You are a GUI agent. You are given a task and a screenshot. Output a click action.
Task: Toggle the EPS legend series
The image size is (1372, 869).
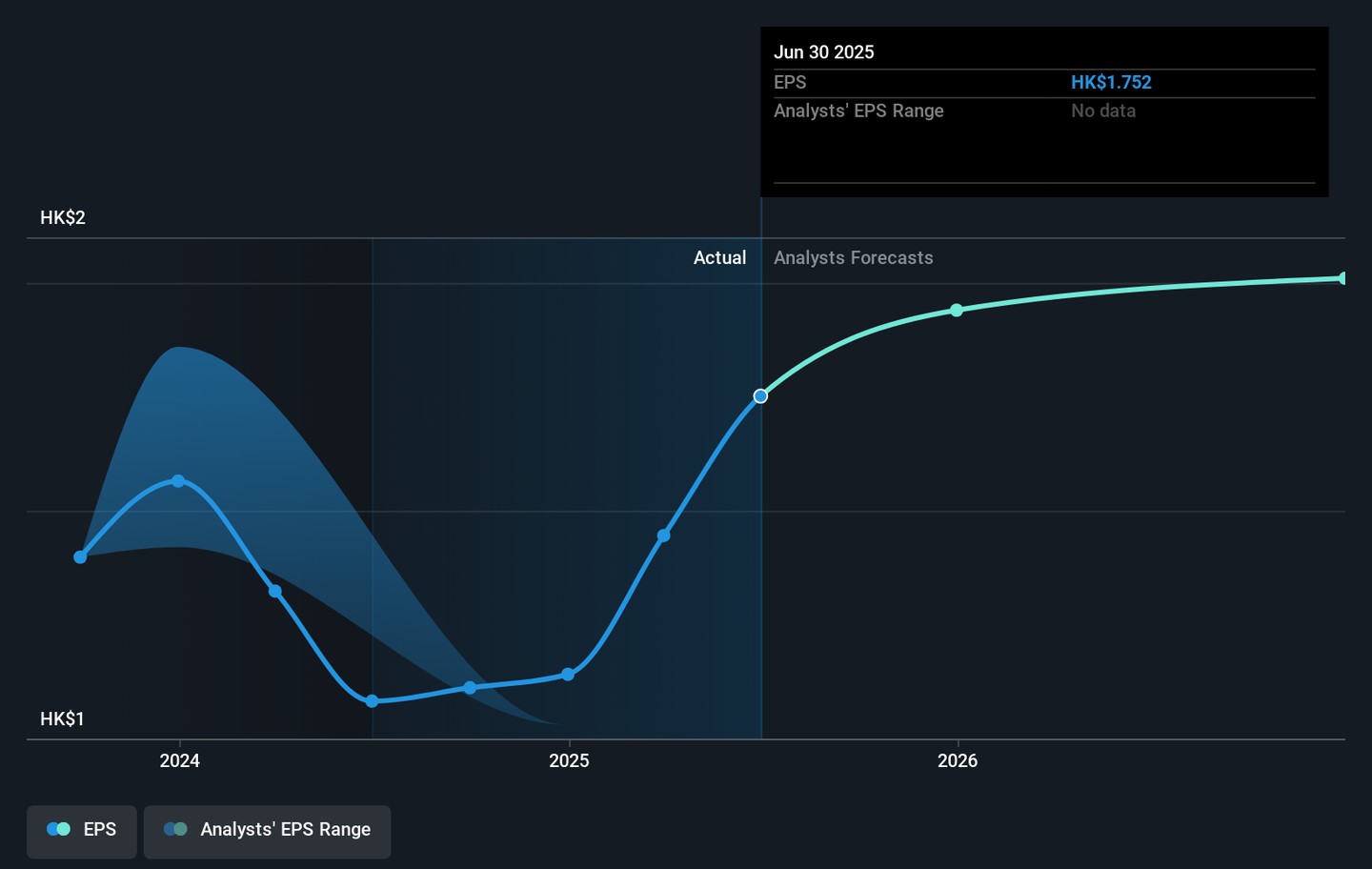82,830
